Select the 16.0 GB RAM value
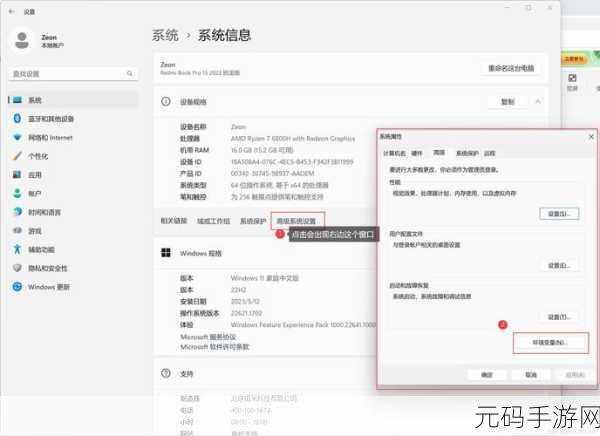The image size is (600, 436). (262, 150)
